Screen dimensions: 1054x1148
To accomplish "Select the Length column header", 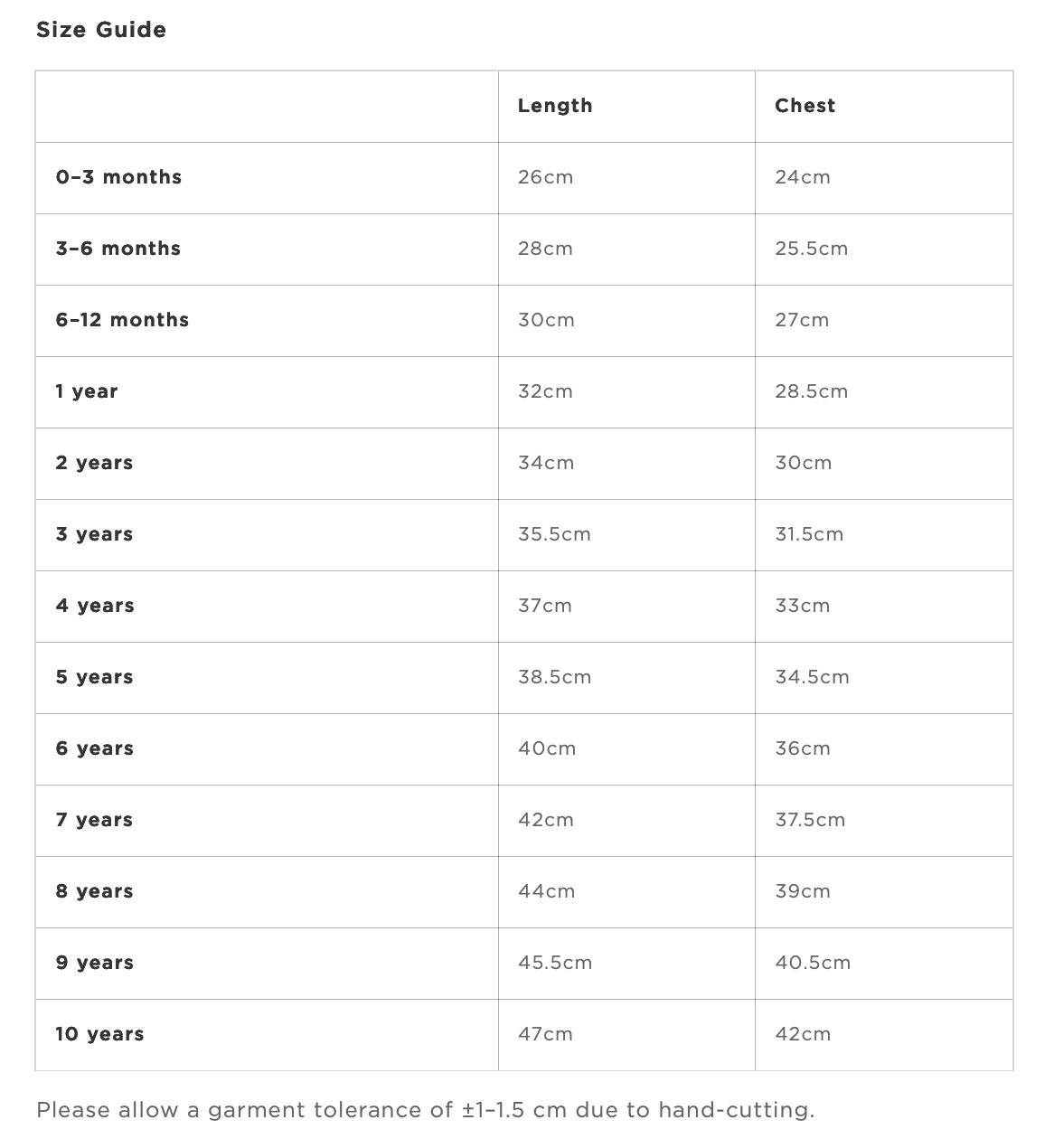I will 555,106.
